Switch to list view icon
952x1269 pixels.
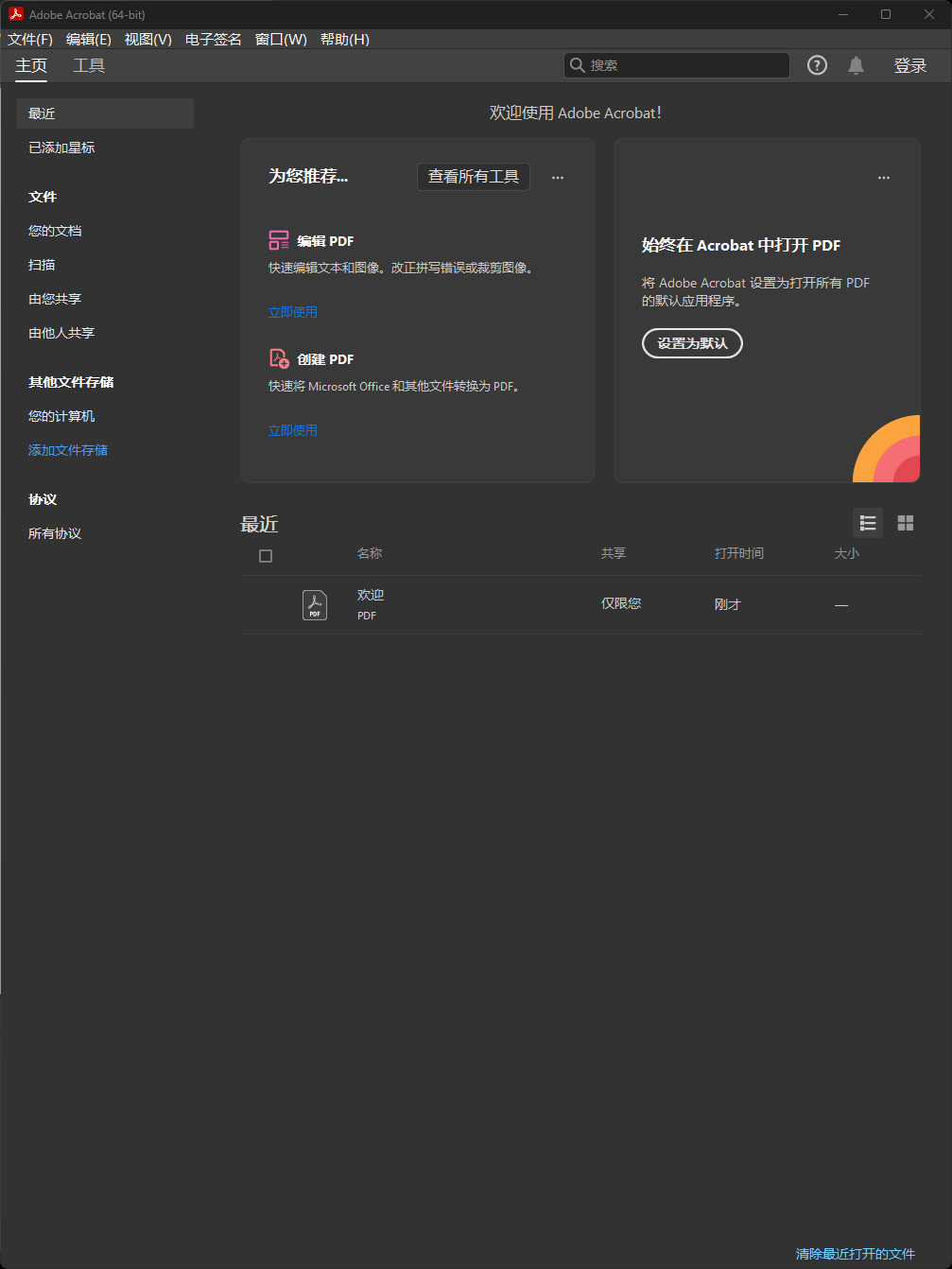[x=868, y=523]
